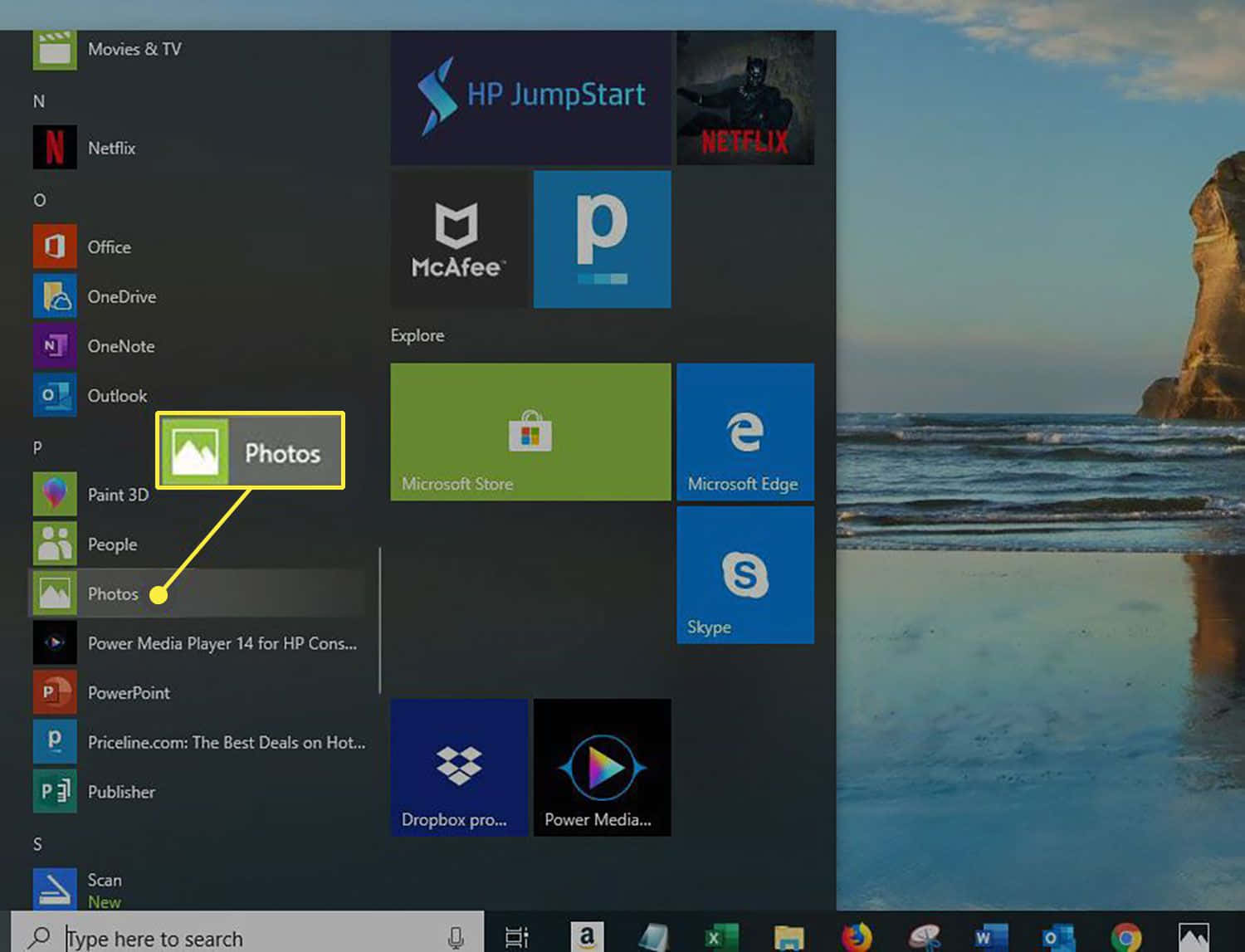Image resolution: width=1245 pixels, height=952 pixels.
Task: Click the Explore group heading
Action: [x=417, y=335]
